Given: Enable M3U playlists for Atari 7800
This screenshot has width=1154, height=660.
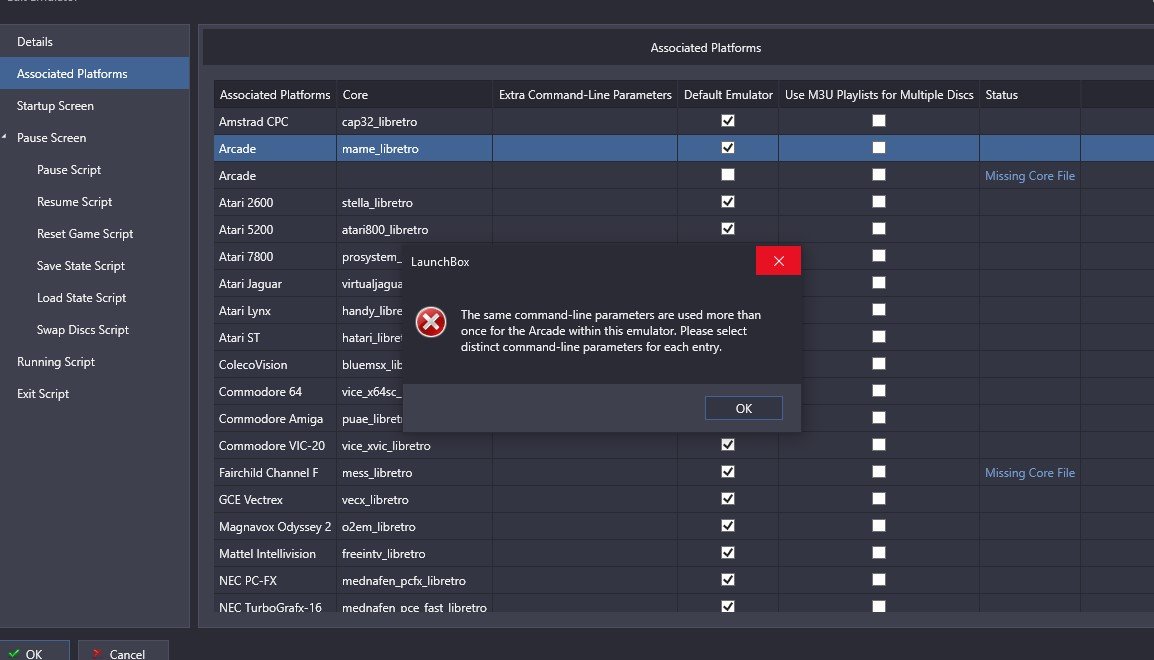Looking at the screenshot, I should click(x=879, y=255).
